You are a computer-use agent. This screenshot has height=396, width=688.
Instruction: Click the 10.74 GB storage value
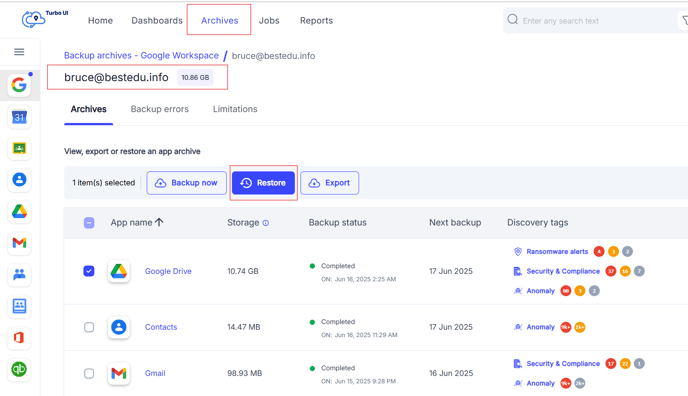coord(243,271)
